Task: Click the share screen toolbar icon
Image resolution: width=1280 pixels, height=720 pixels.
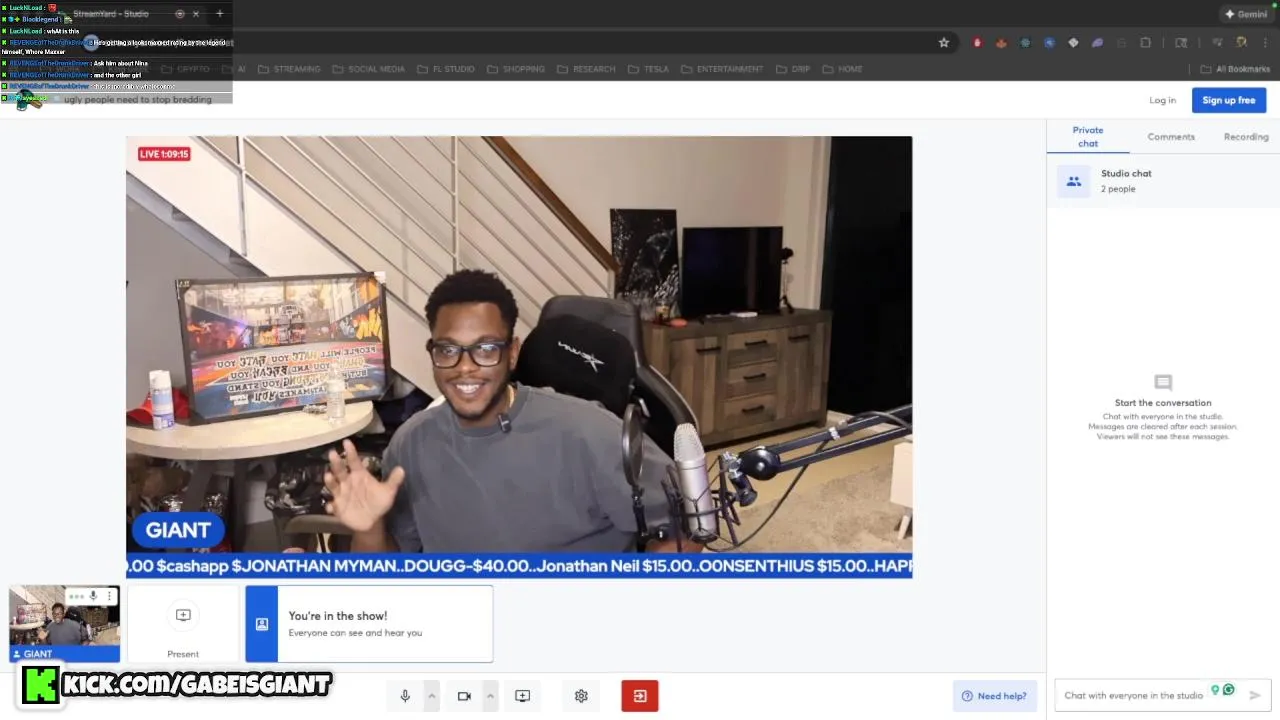Action: point(522,696)
